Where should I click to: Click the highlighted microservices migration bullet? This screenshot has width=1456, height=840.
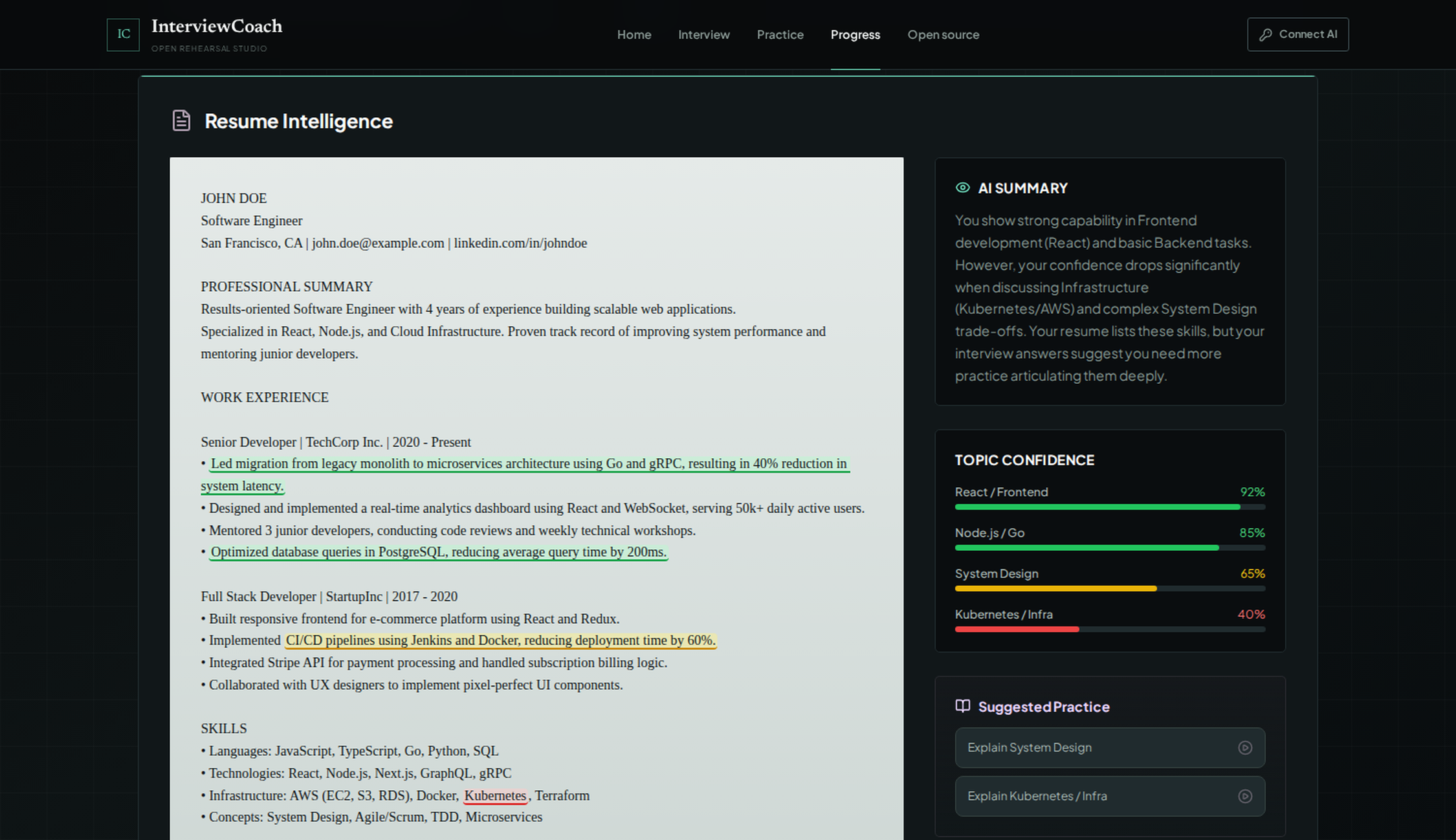[525, 475]
